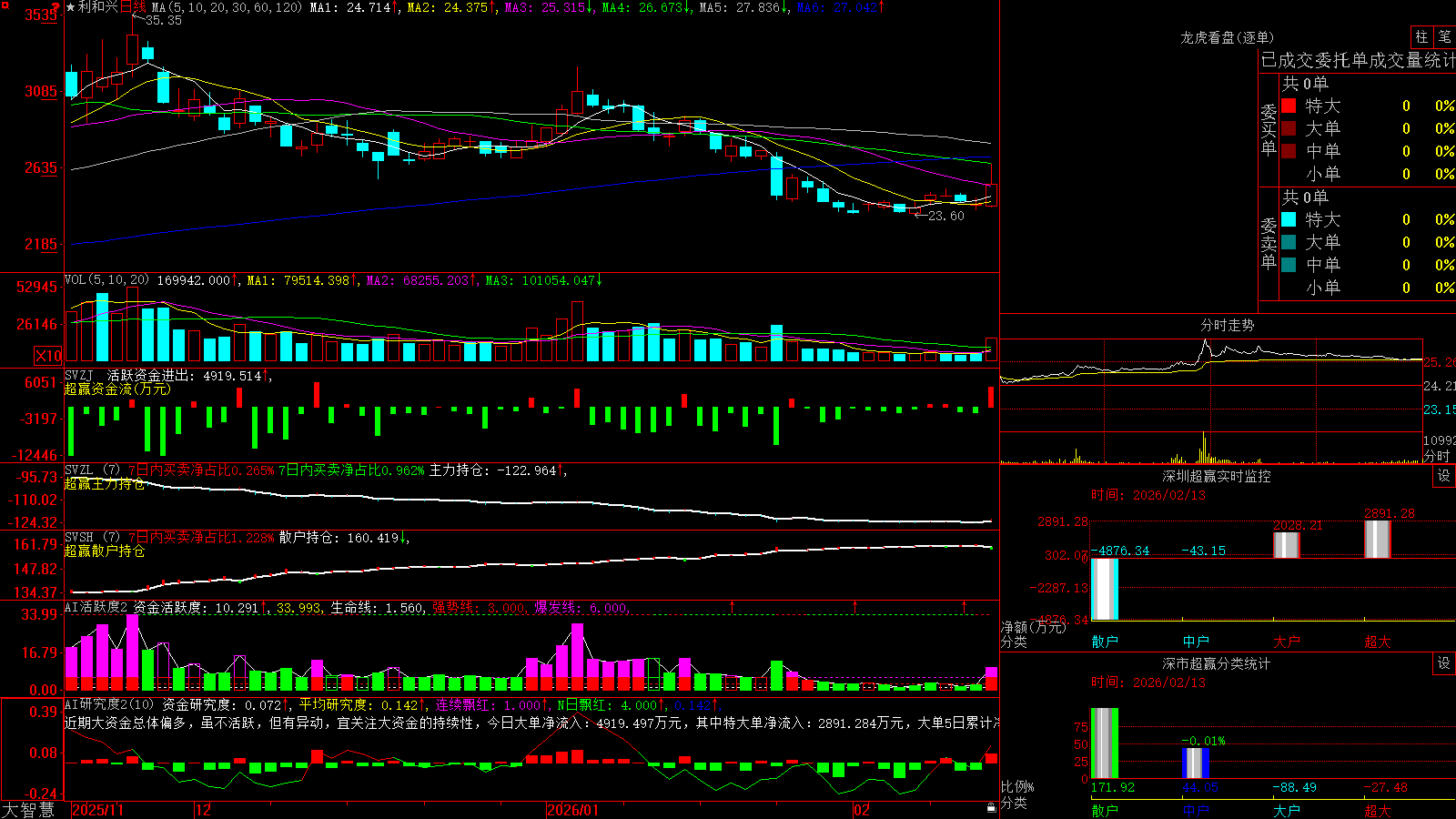Click the 2026/01 date marker on timeline
Image resolution: width=1456 pixels, height=819 pixels.
572,810
